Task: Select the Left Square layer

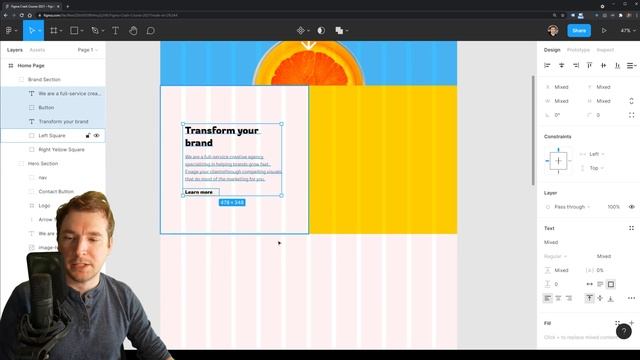Action: coord(53,136)
